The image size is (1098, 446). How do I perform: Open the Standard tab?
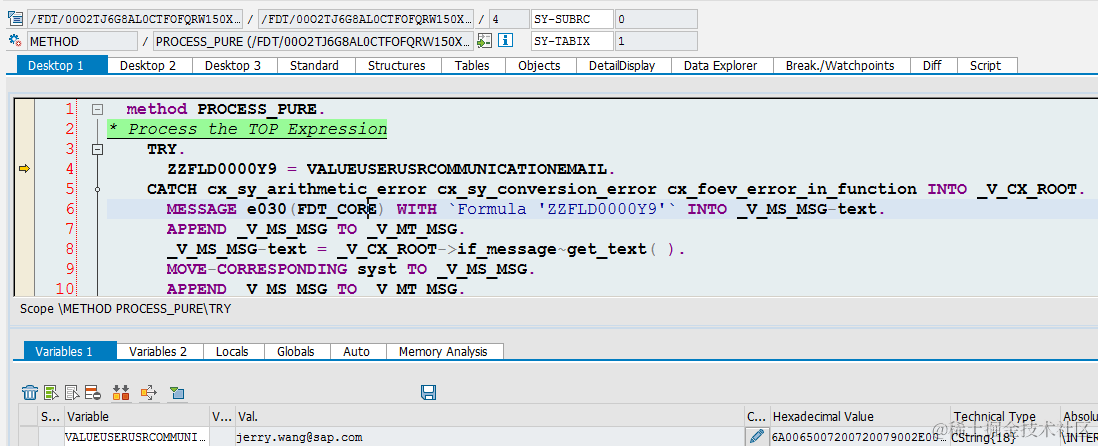click(x=314, y=65)
